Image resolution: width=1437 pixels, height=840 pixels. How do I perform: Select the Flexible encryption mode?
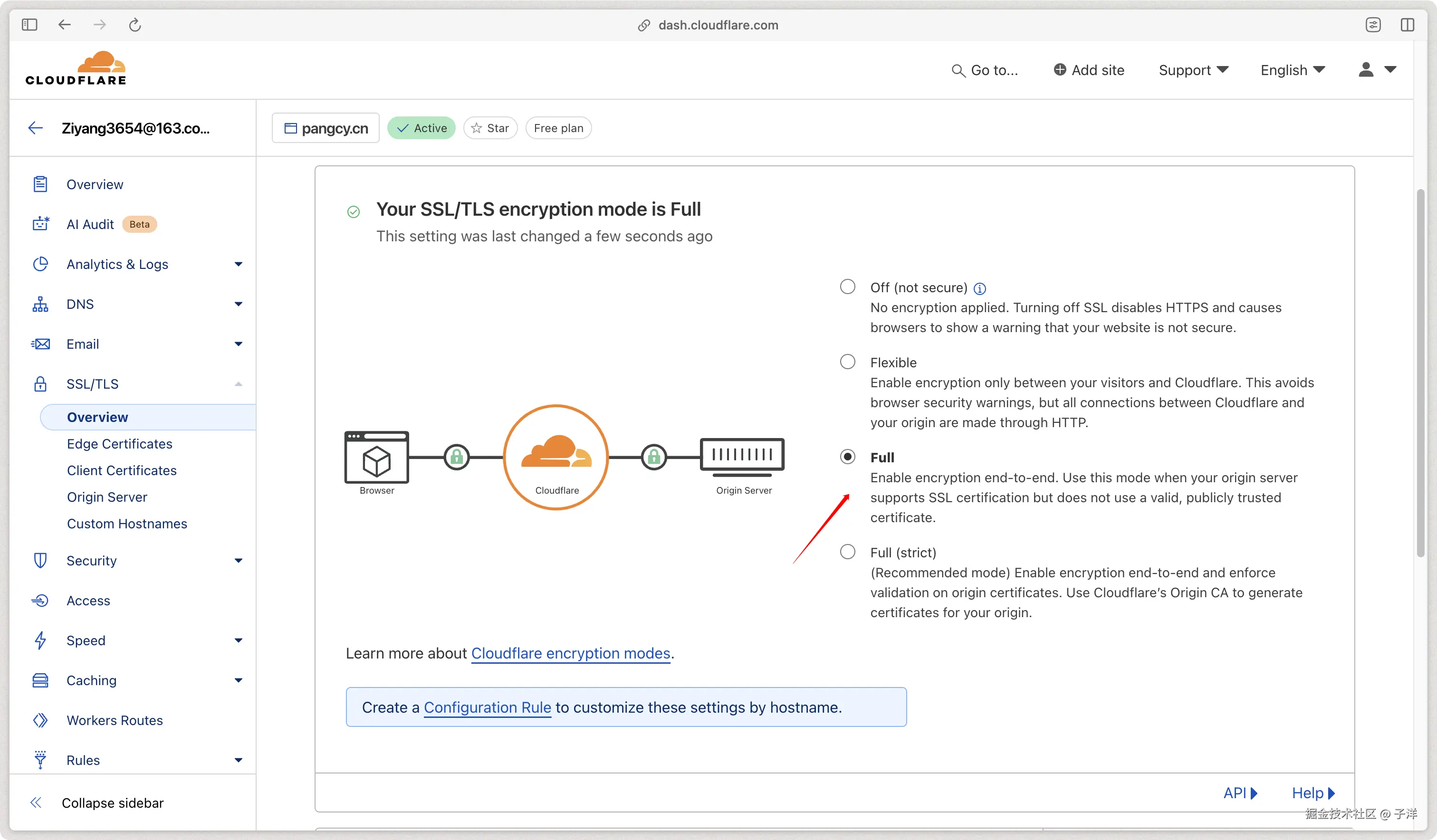coord(848,362)
